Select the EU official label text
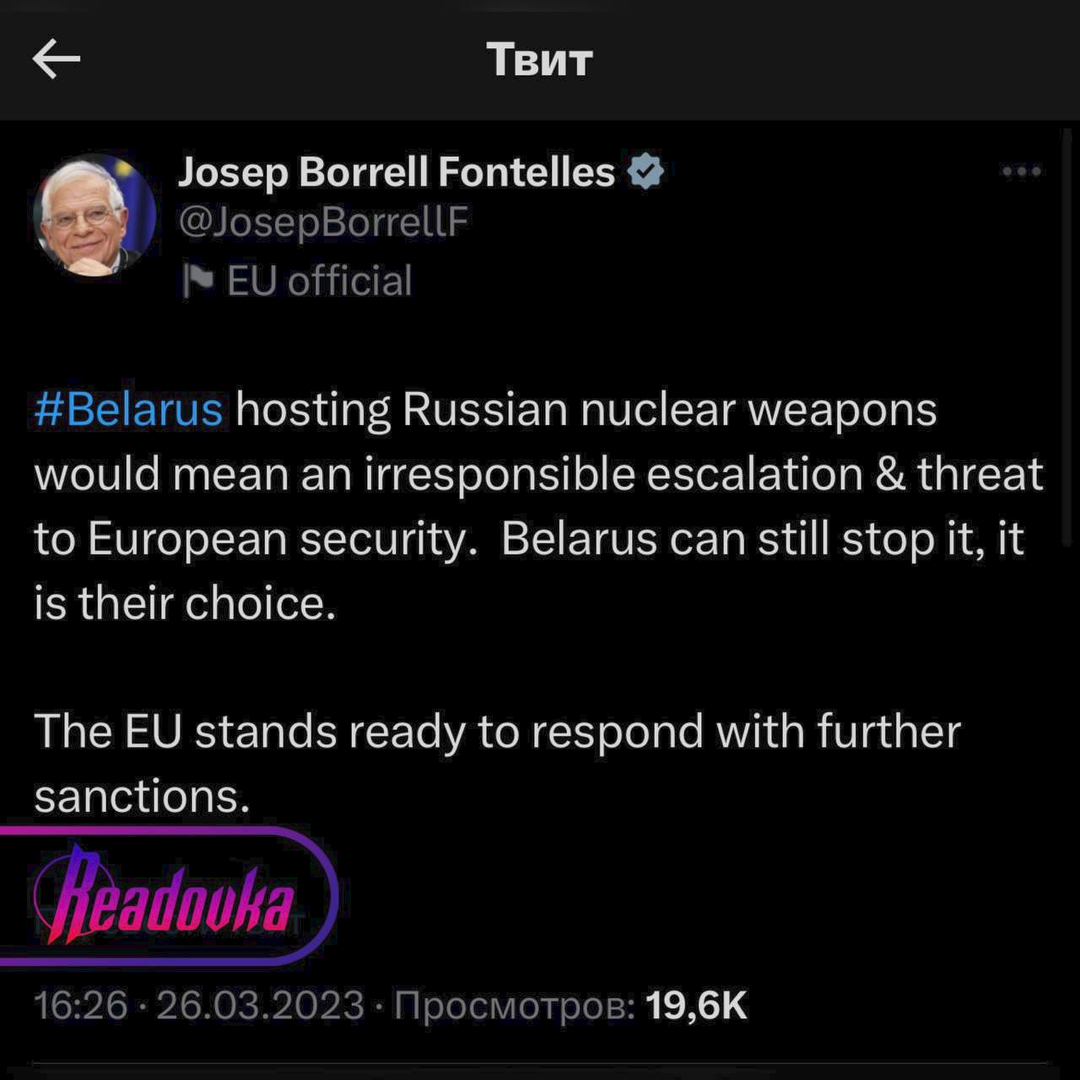 click(x=319, y=281)
